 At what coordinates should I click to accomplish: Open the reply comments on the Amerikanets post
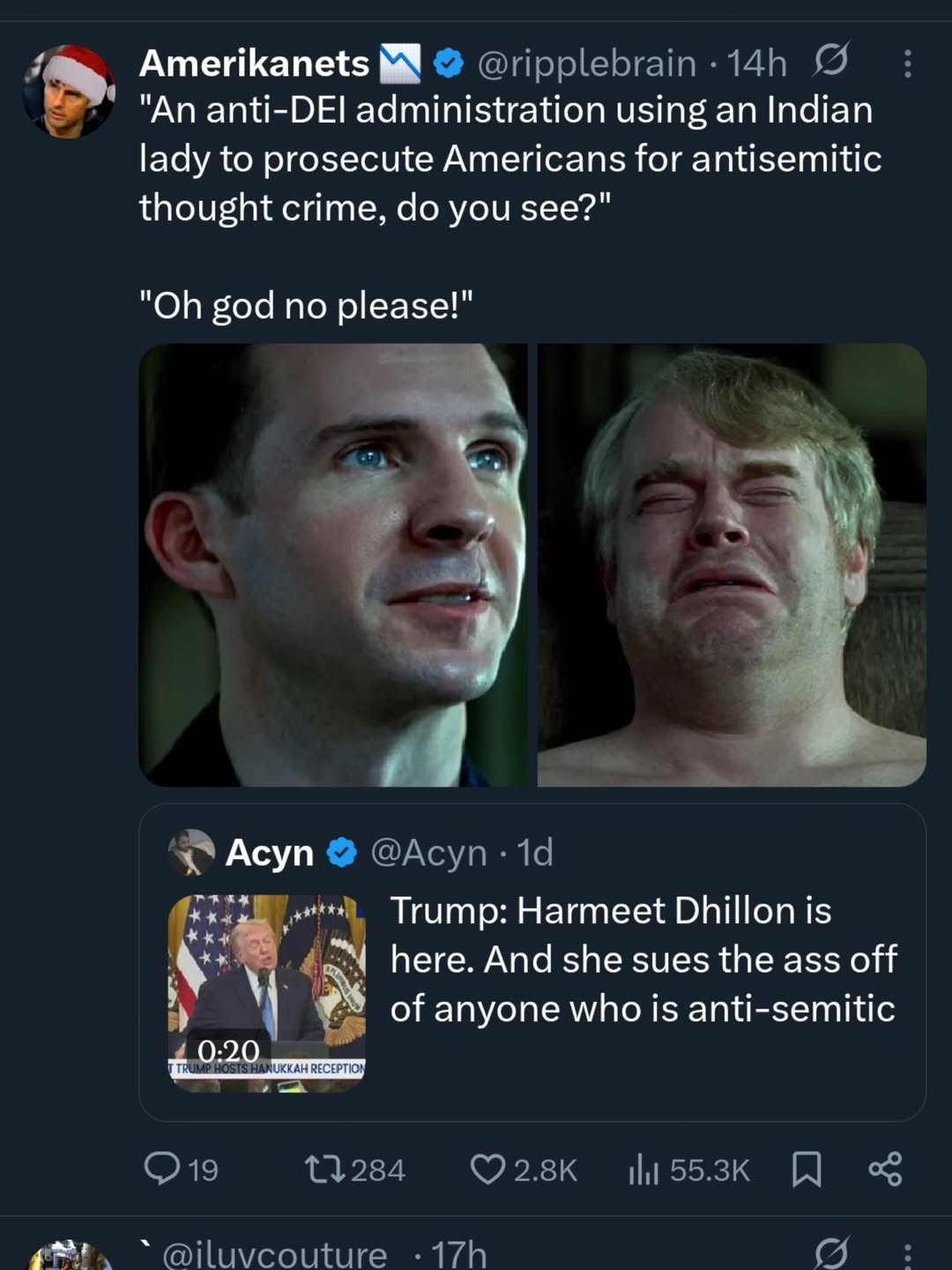[x=162, y=1169]
